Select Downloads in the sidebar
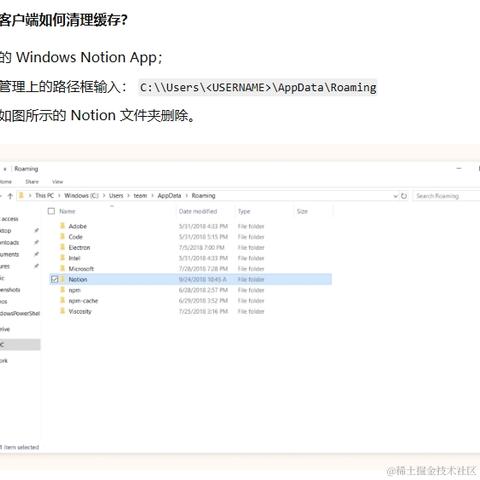 click(9, 242)
